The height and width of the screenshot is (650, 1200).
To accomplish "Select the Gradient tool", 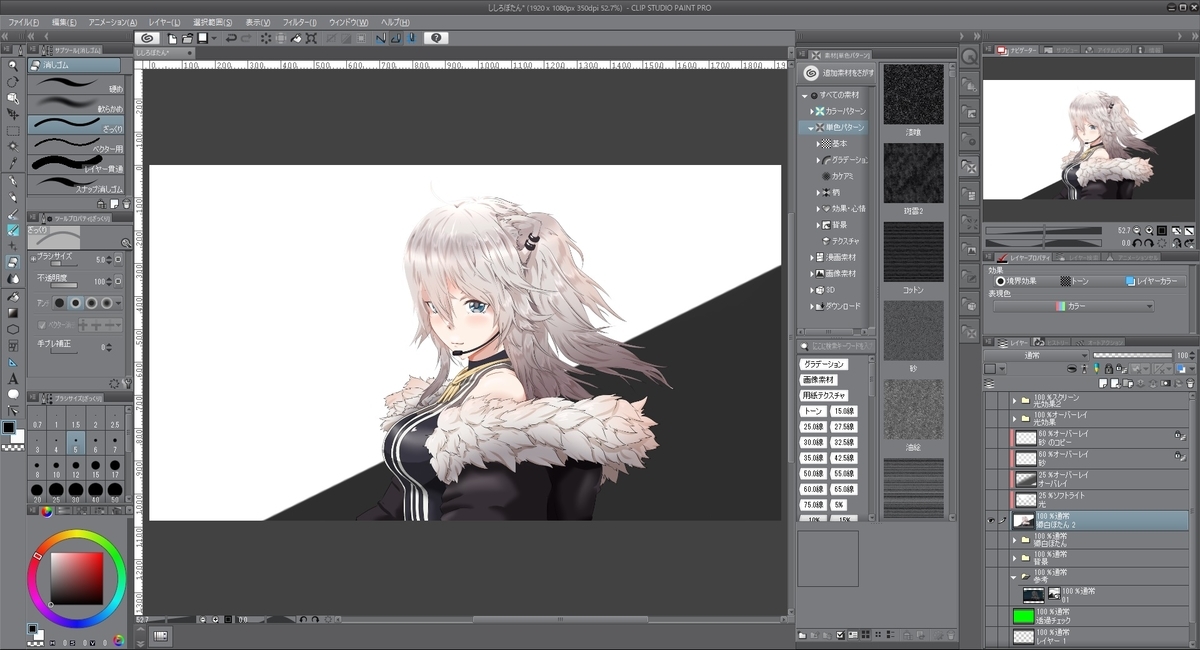I will (13, 312).
